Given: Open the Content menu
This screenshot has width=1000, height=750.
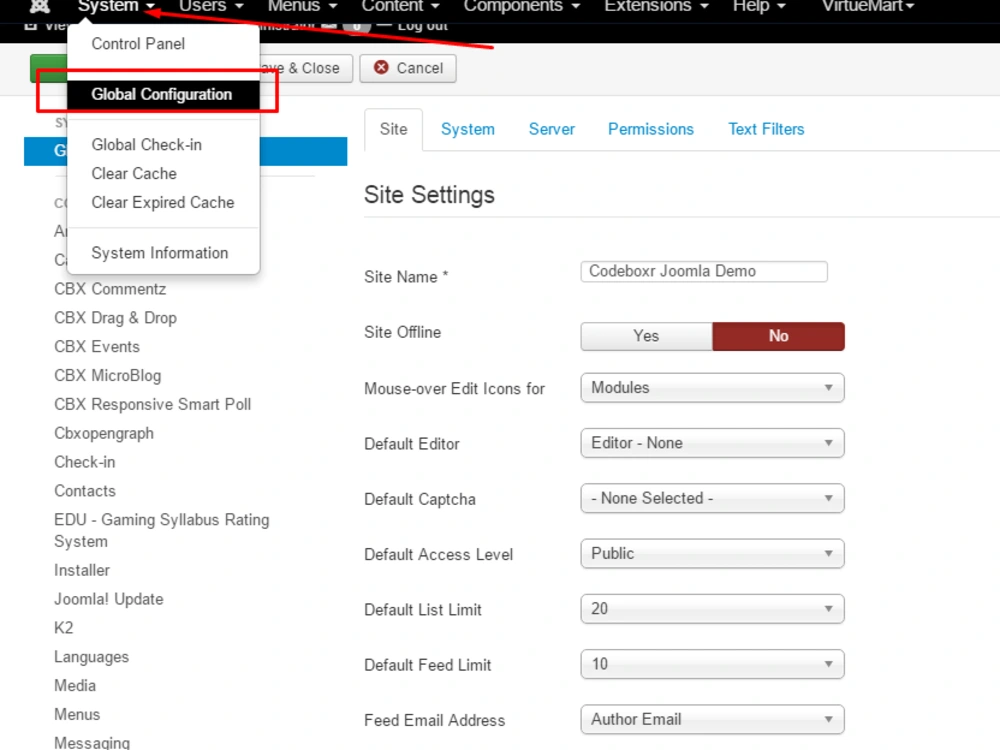Looking at the screenshot, I should point(400,6).
